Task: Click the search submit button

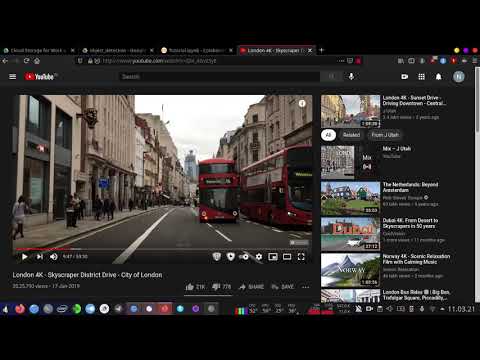Action: tap(331, 77)
